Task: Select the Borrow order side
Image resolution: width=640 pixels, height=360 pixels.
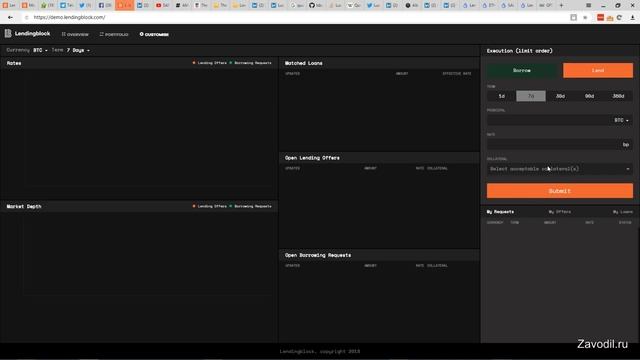Action: click(522, 71)
